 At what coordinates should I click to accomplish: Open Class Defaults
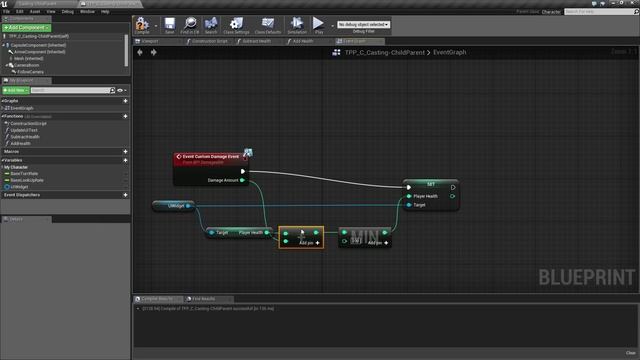[268, 25]
